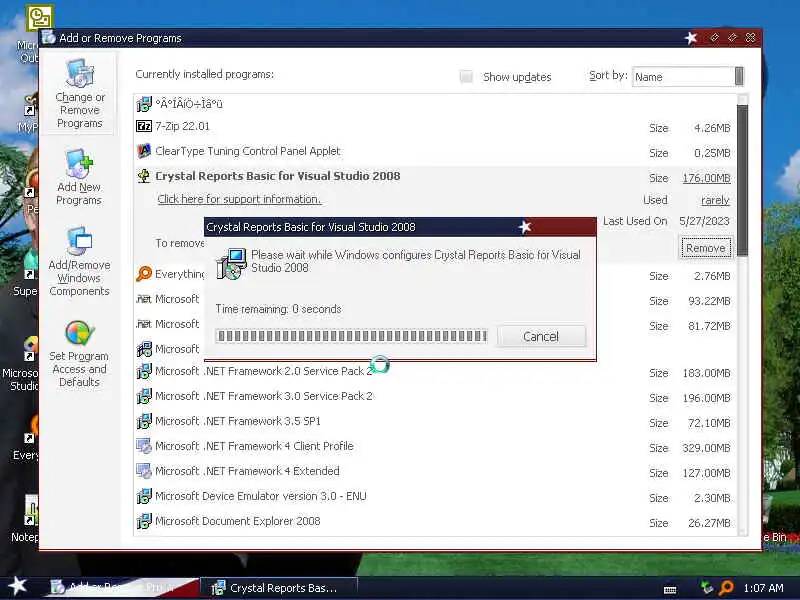Click the Microsoft Document Explorer 2008 icon
800x600 pixels.
pos(144,521)
